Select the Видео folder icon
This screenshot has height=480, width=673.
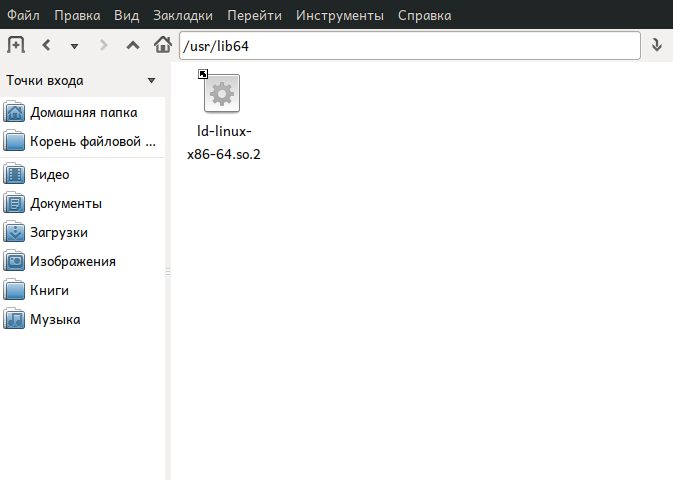(14, 174)
